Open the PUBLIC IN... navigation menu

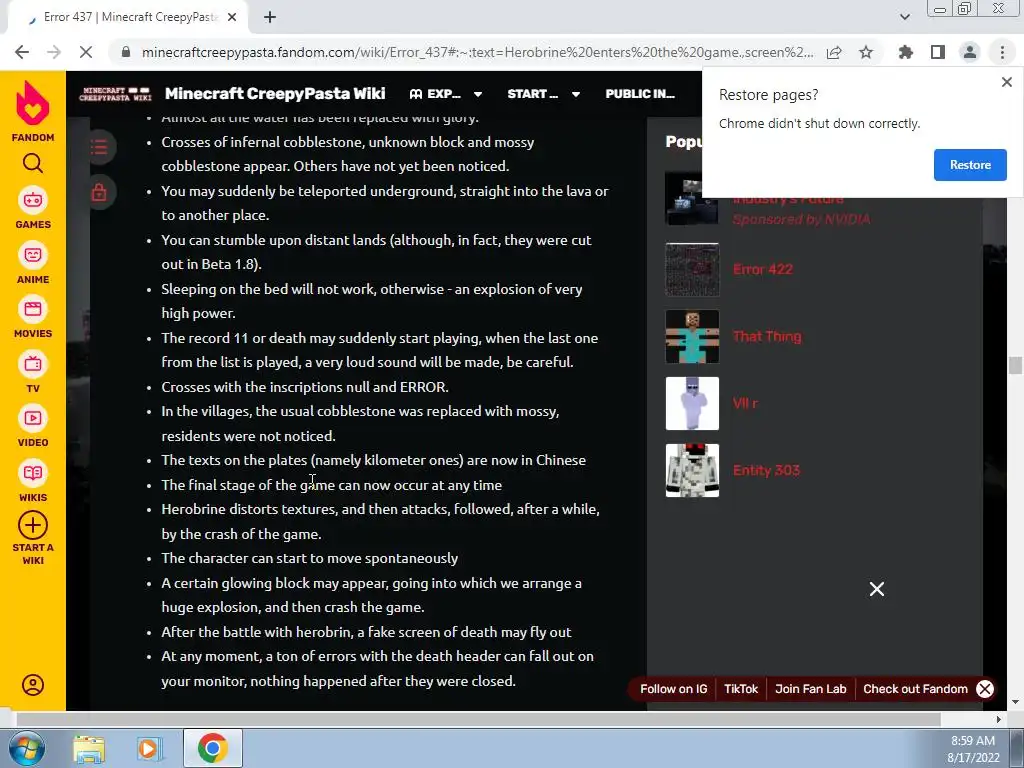tap(640, 94)
